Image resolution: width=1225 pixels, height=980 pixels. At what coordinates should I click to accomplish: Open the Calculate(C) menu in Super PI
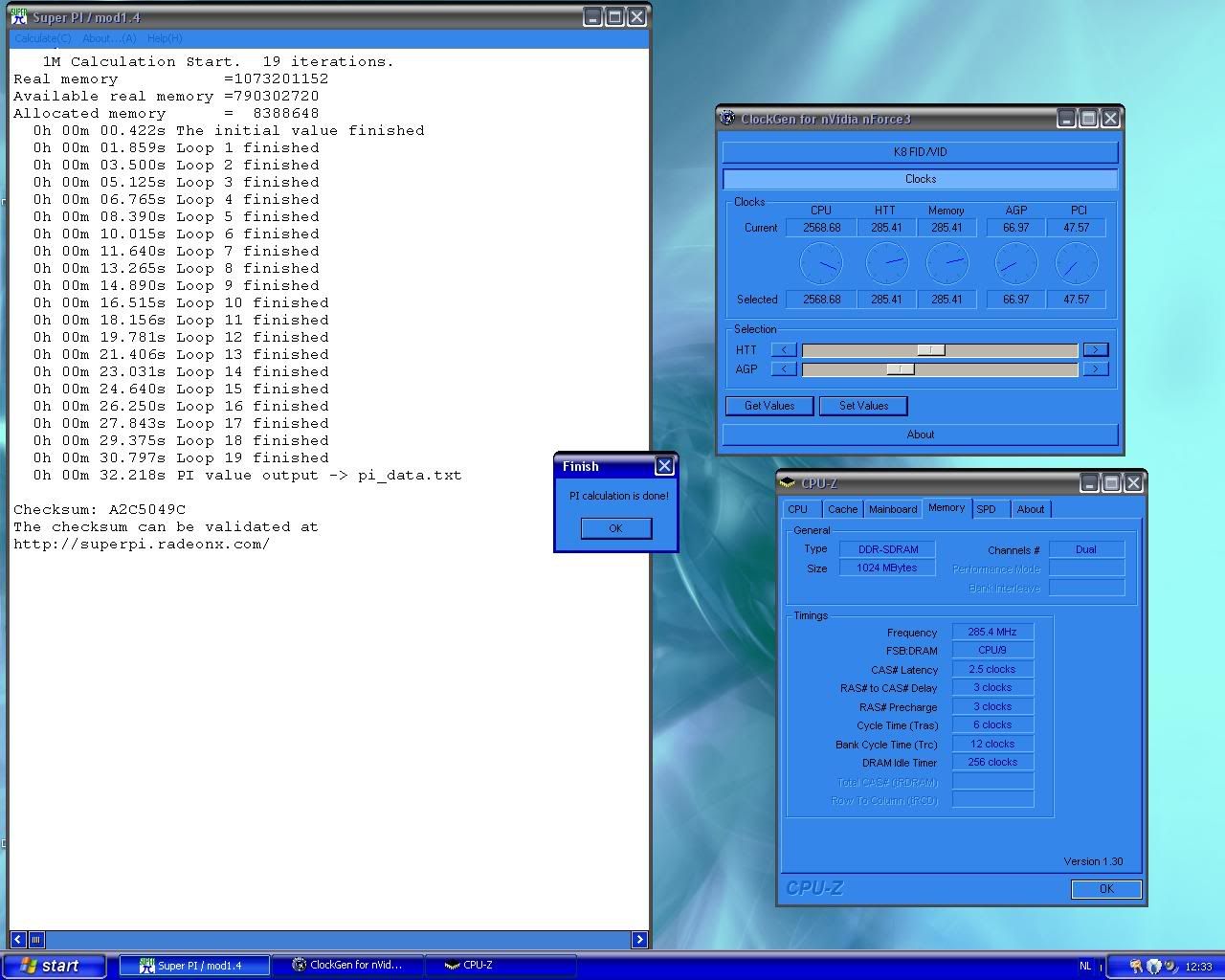[42, 38]
